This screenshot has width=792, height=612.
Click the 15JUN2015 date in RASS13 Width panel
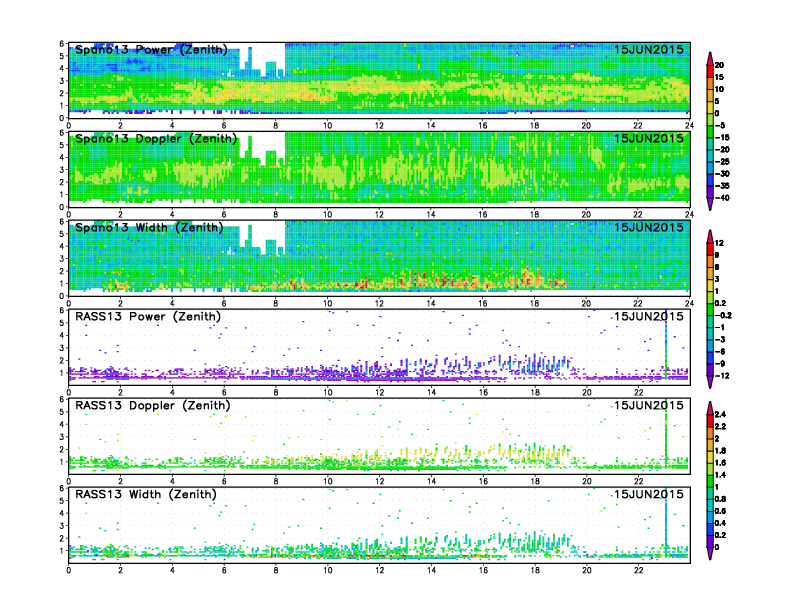click(x=649, y=494)
